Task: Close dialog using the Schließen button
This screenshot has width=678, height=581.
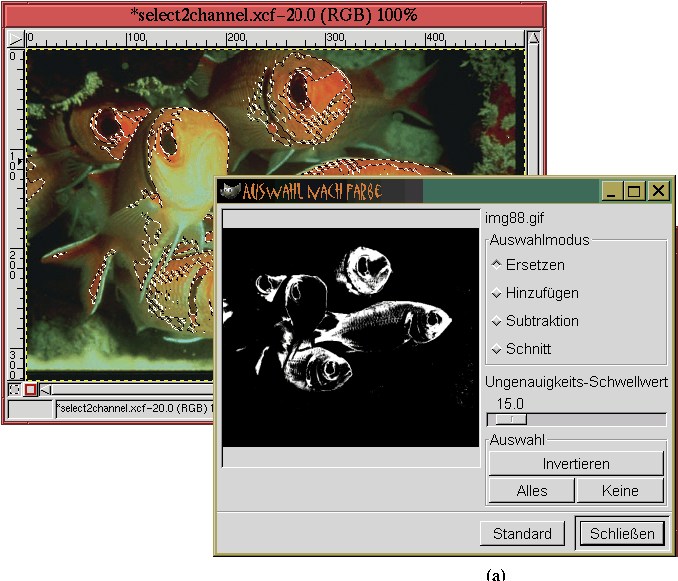Action: (x=621, y=534)
